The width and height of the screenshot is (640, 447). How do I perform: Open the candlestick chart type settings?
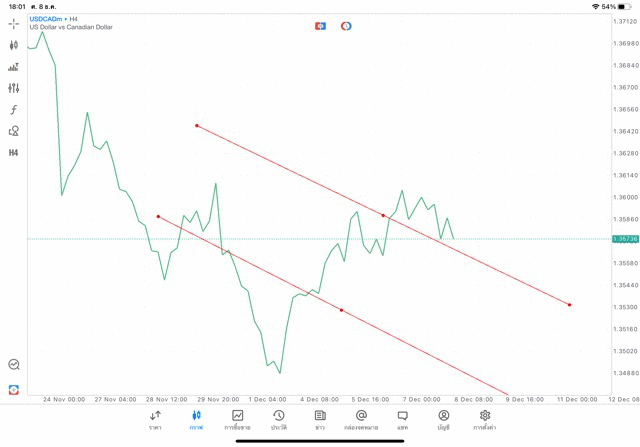pyautogui.click(x=13, y=45)
